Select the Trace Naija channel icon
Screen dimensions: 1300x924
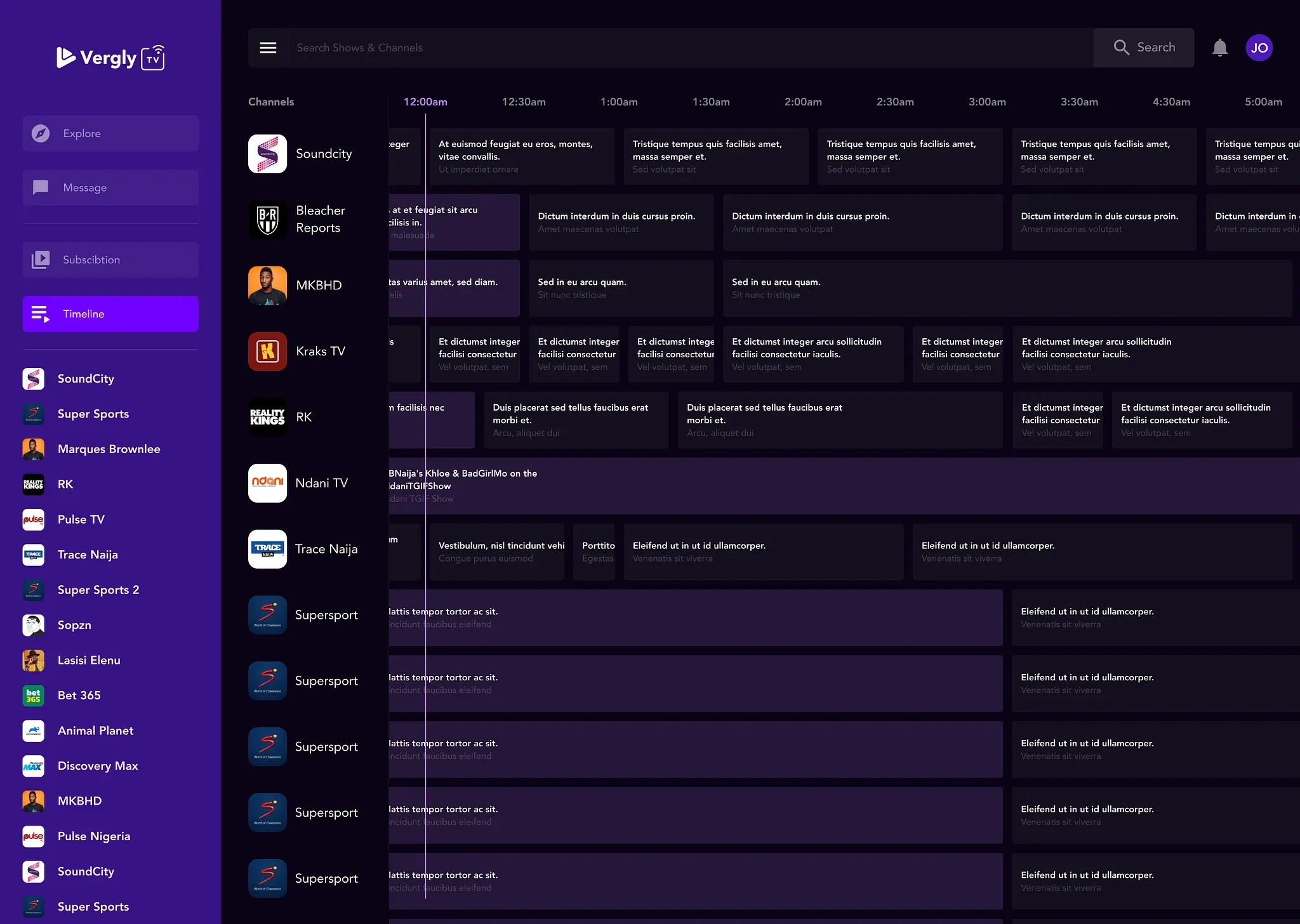pos(267,549)
